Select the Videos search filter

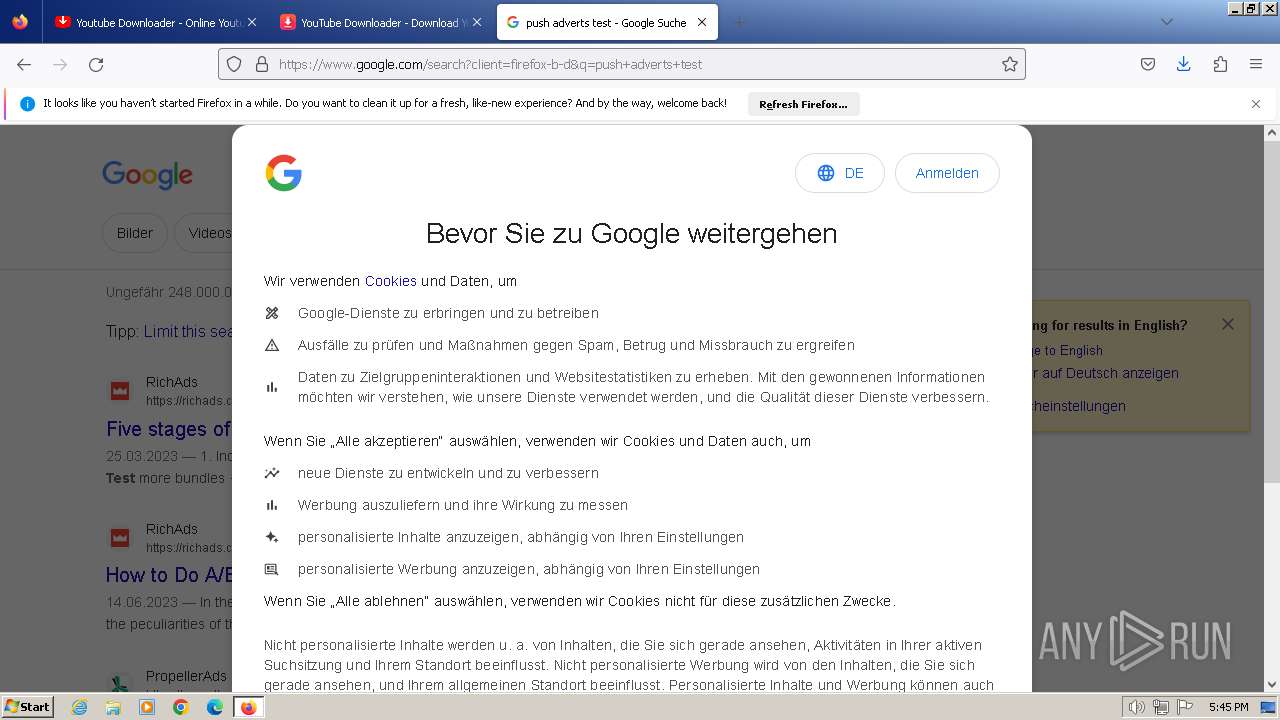[x=204, y=233]
